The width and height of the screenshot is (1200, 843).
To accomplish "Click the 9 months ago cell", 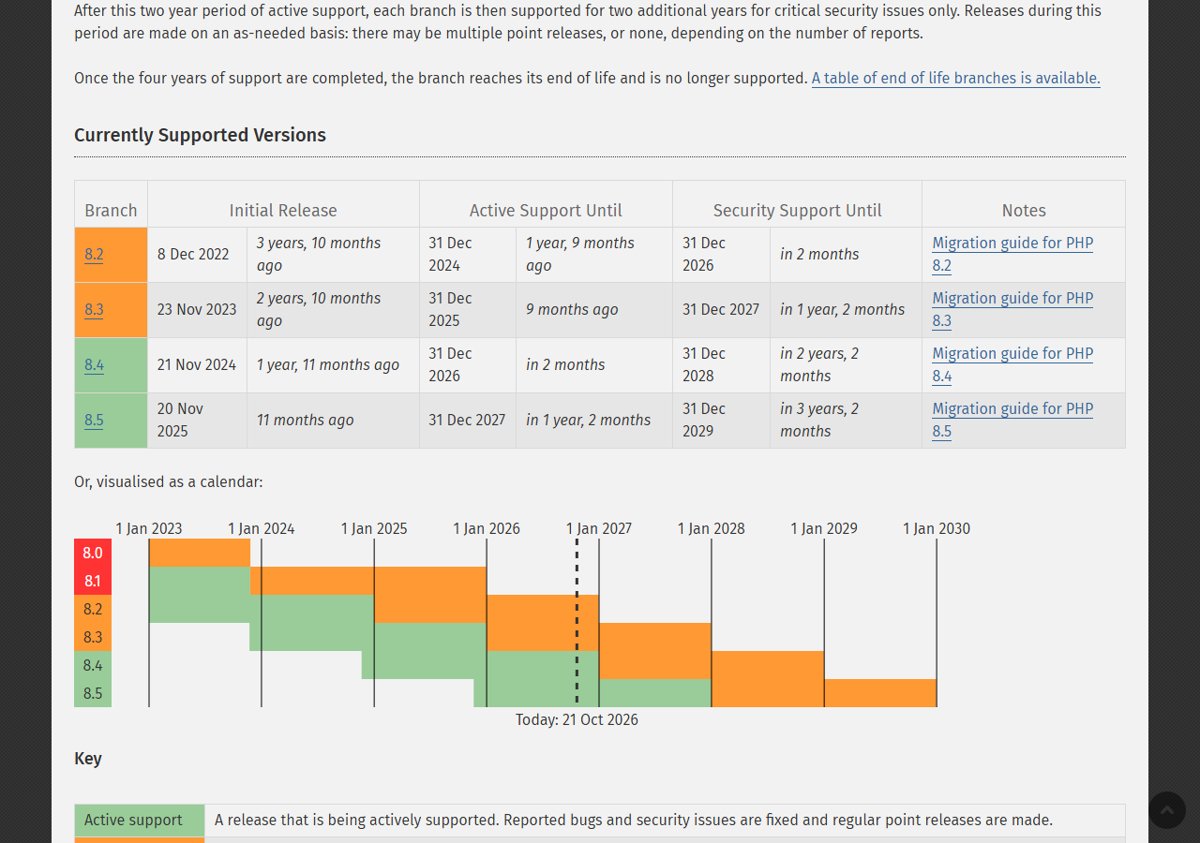I will (594, 309).
